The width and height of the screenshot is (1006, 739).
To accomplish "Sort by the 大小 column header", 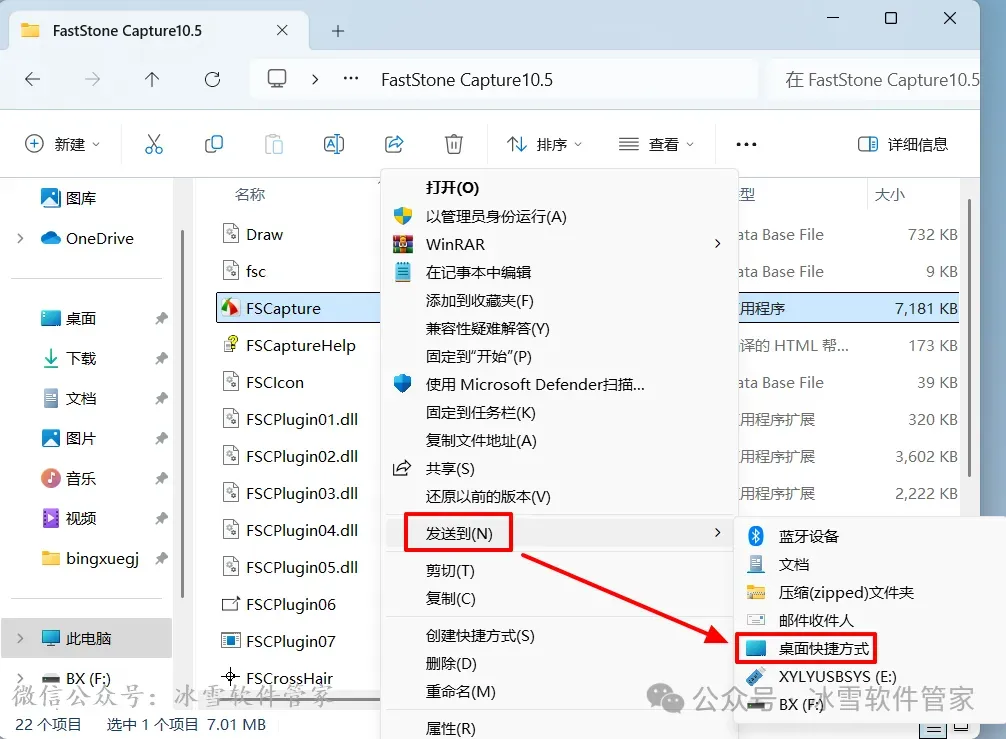I will [x=890, y=194].
